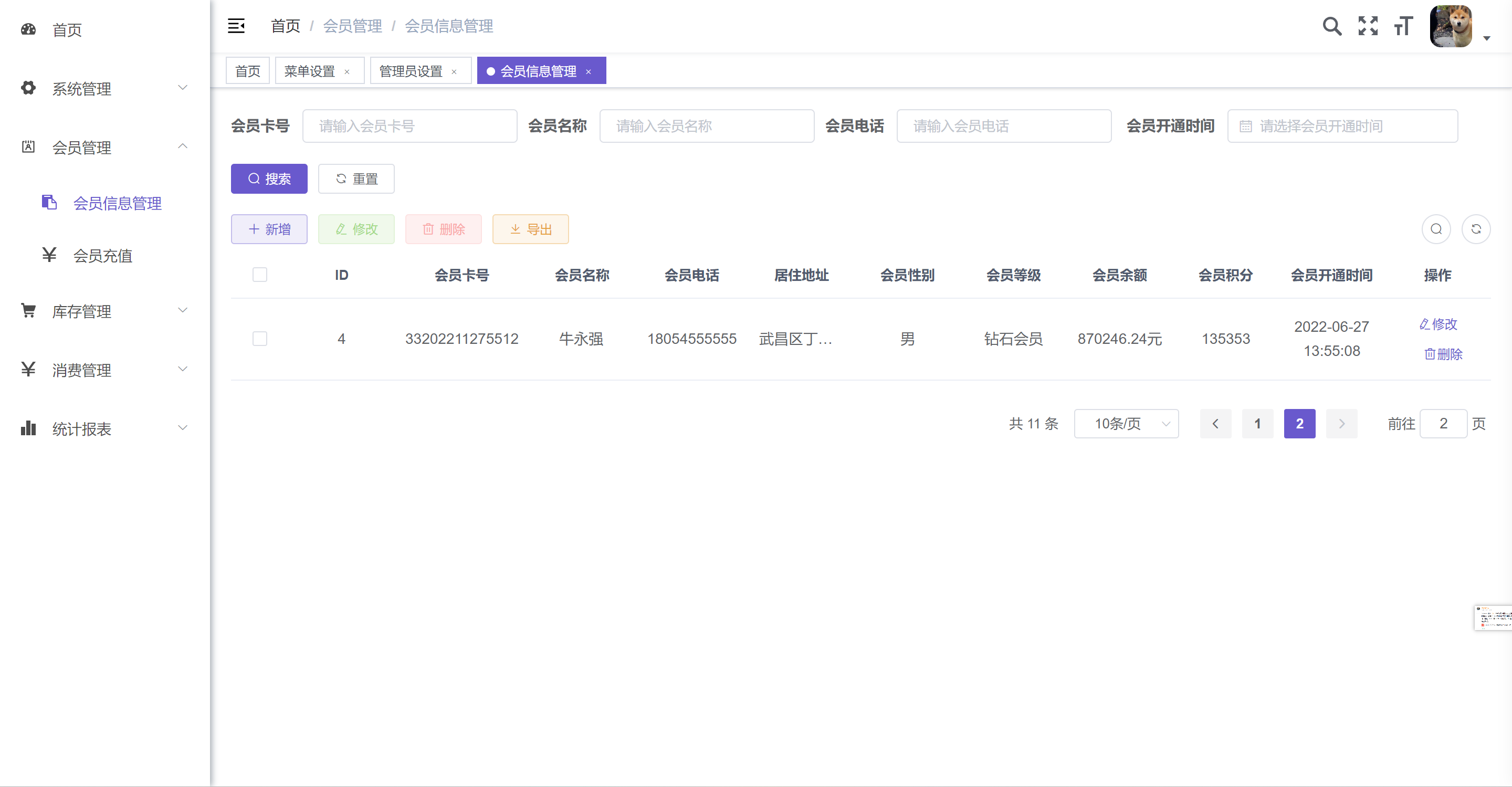Toggle the select-all header checkbox
The width and height of the screenshot is (1512, 787).
pyautogui.click(x=259, y=275)
